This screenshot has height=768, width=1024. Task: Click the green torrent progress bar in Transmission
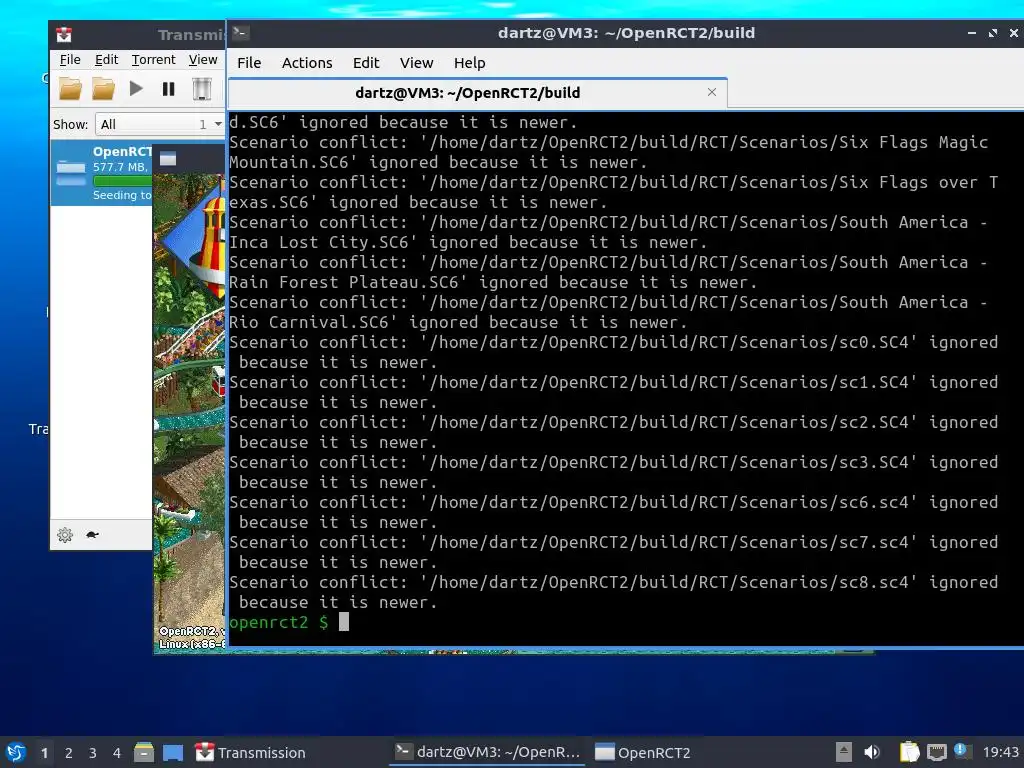(x=123, y=181)
